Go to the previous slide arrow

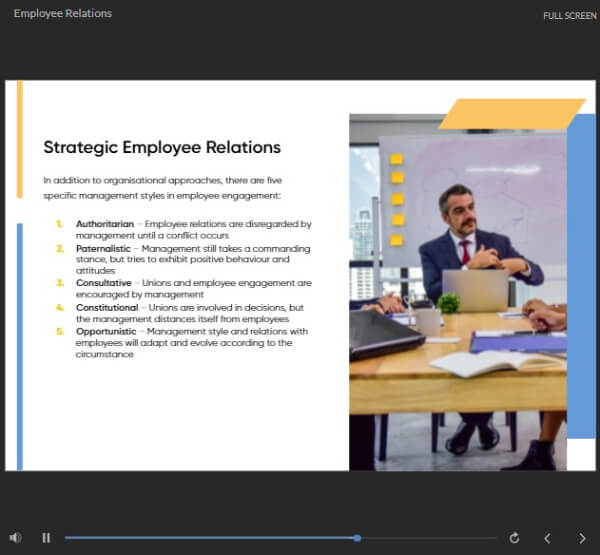(x=547, y=538)
